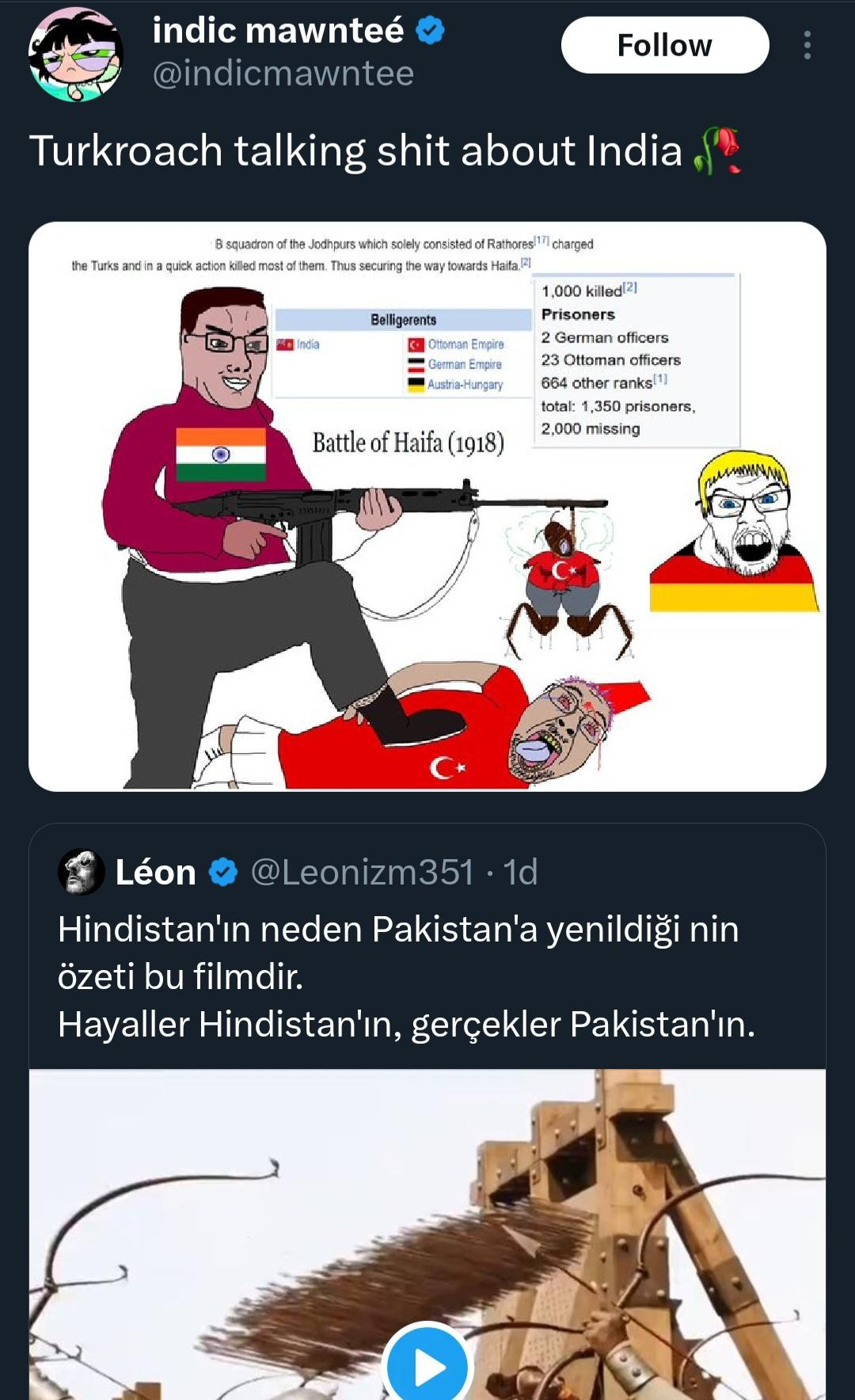This screenshot has width=855, height=1400.
Task: Click the Indian flag on the meme character
Action: click(221, 455)
